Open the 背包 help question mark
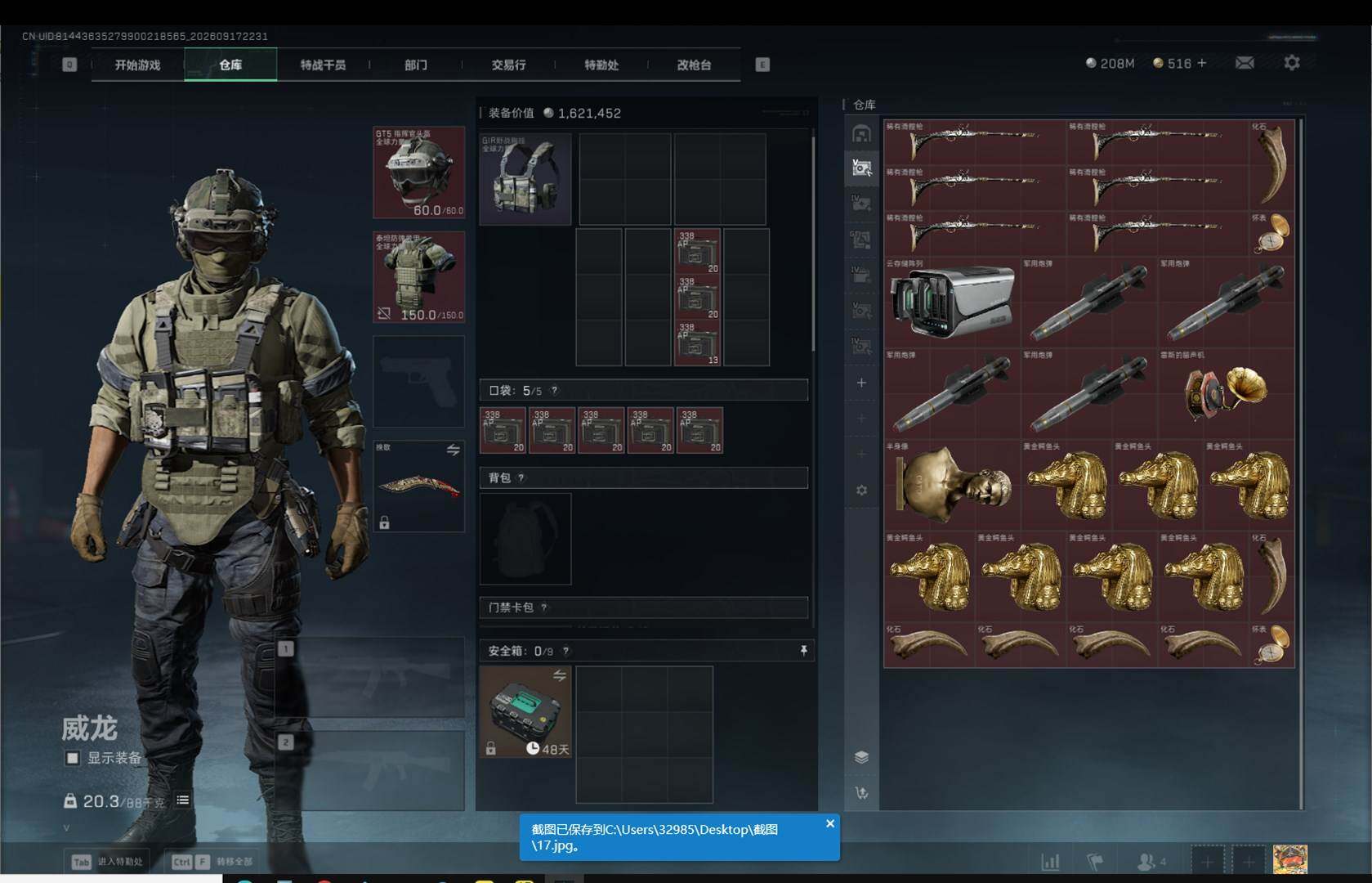 pos(521,477)
